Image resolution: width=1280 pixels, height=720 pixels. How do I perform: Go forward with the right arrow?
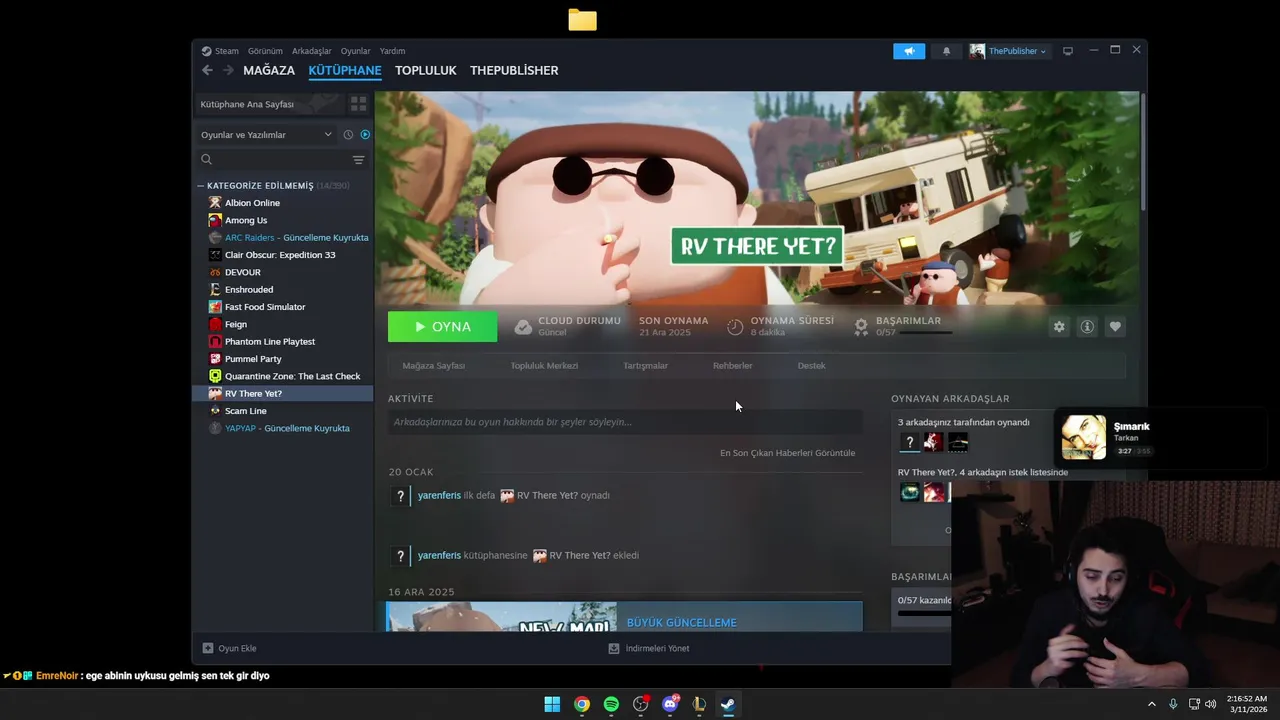click(x=228, y=70)
